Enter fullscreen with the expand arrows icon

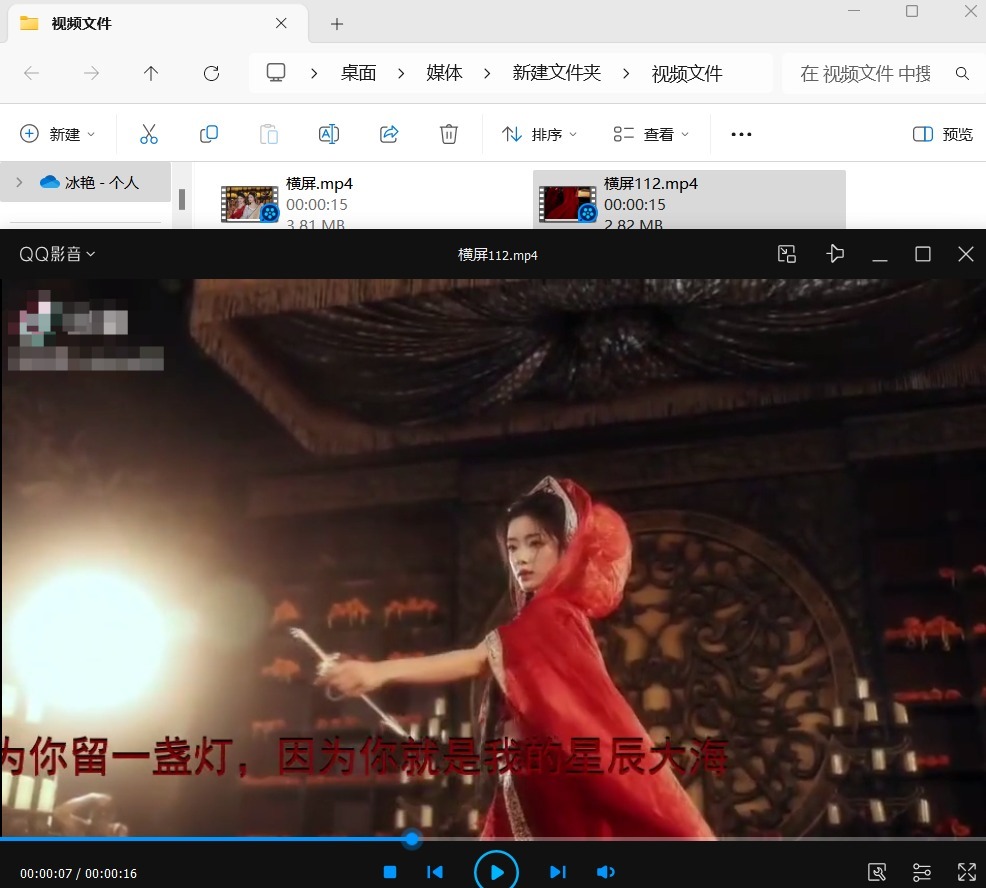[x=967, y=872]
